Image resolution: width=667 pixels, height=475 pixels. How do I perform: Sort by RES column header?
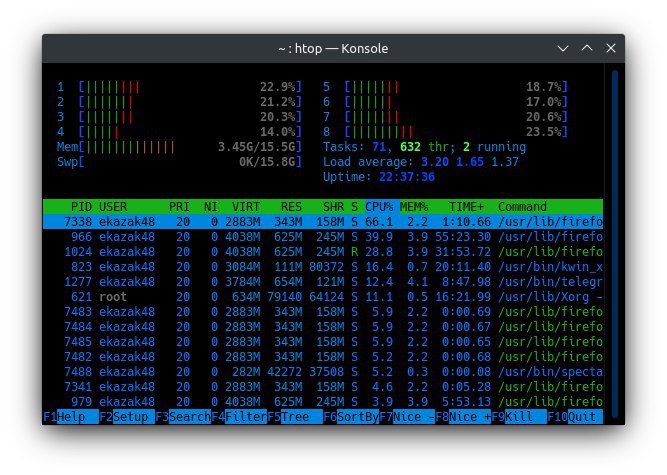[x=291, y=207]
